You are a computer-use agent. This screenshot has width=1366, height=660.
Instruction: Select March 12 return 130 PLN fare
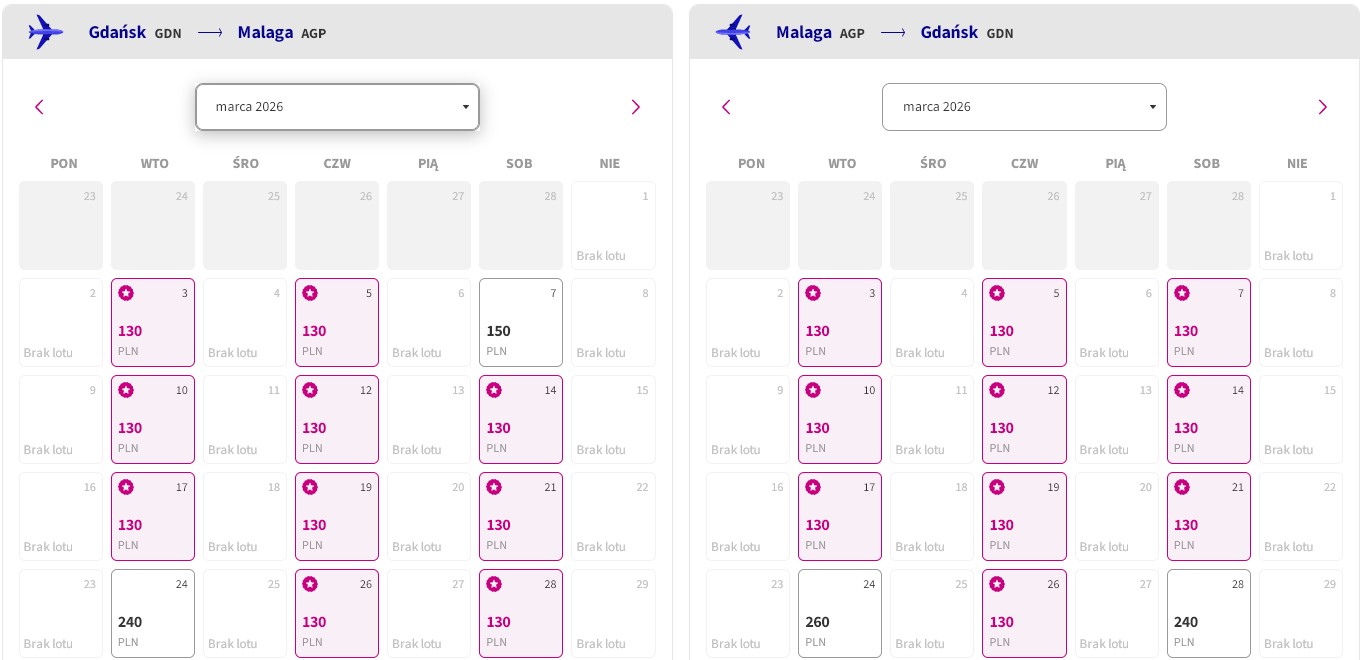[1025, 419]
